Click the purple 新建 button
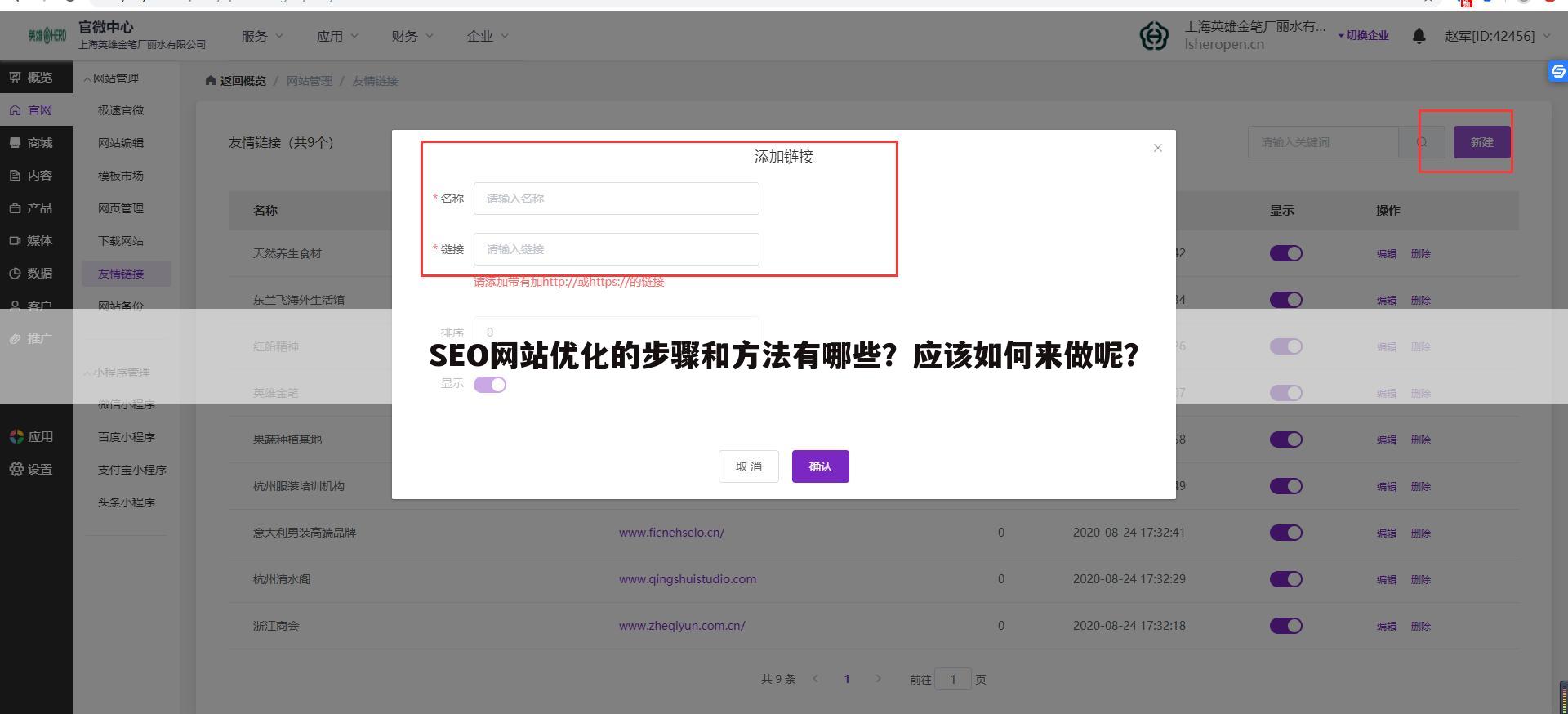The width and height of the screenshot is (1568, 714). click(x=1481, y=142)
